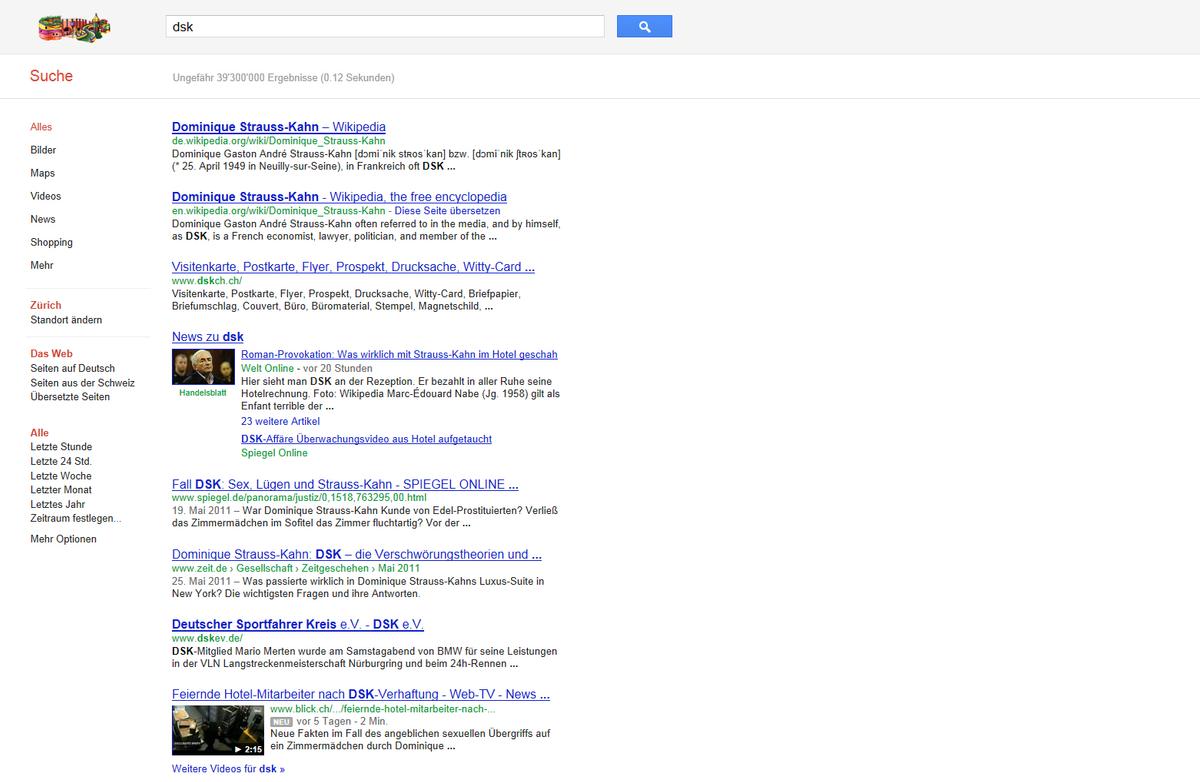Play the 2:15 video thumbnail
1200x782 pixels.
[x=218, y=730]
